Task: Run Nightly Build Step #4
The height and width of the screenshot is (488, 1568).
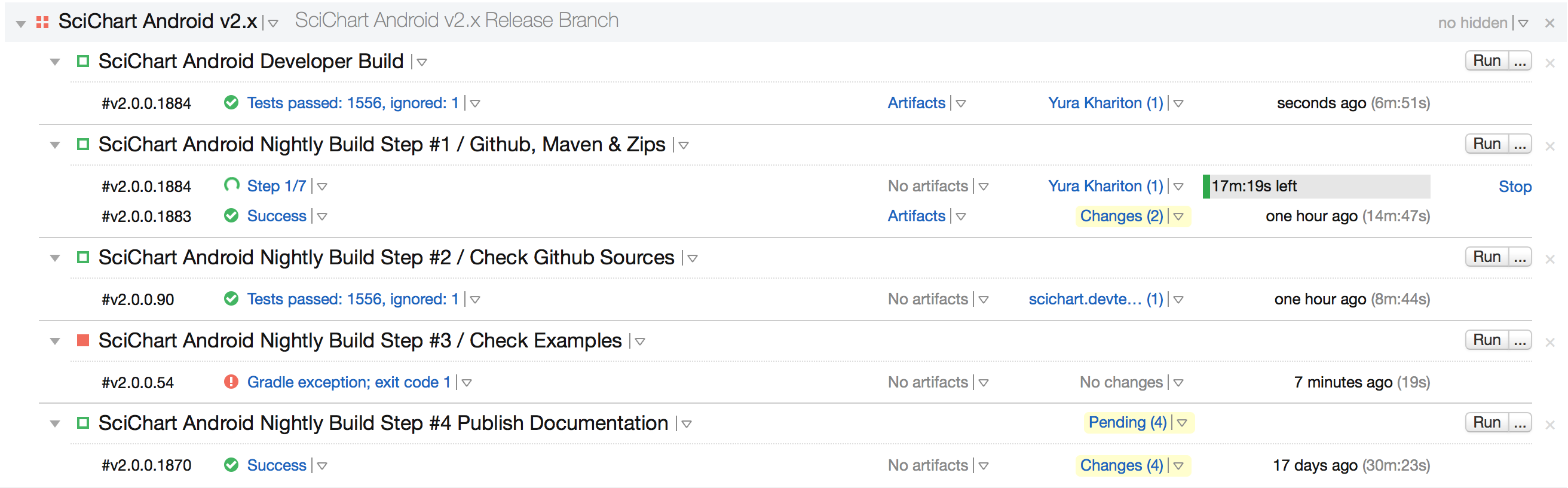Action: (1487, 423)
